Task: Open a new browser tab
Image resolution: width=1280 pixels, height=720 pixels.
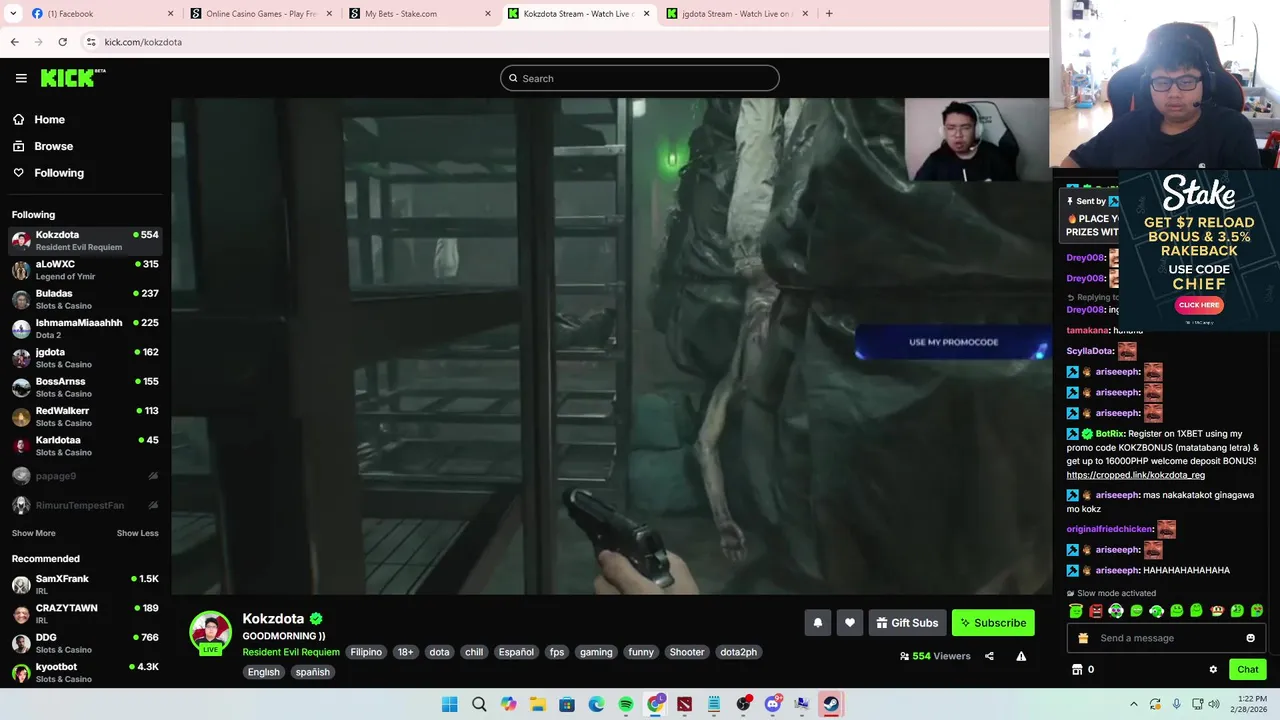Action: coord(829,14)
